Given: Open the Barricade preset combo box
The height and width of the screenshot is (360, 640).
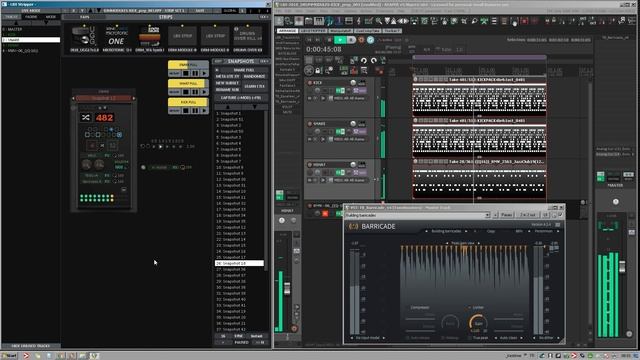Looking at the screenshot, I should 417,215.
